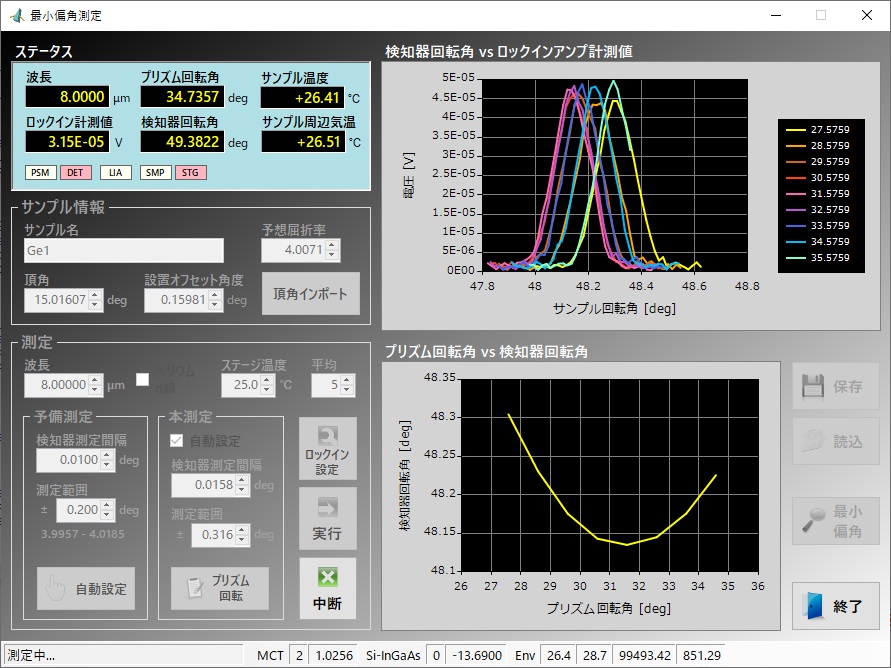
Task: Open ロックイン設定 lock-in settings
Action: pos(328,449)
